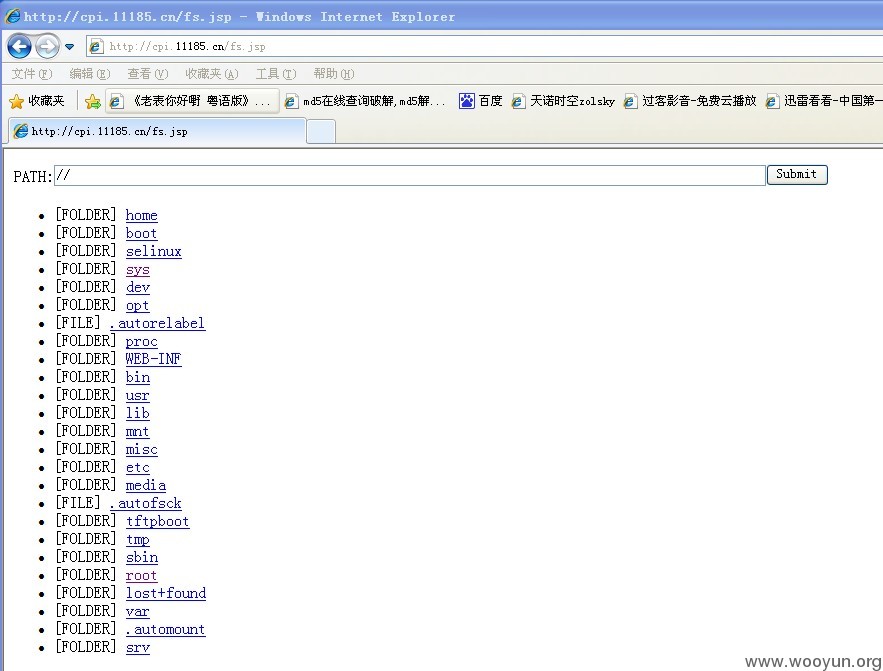Click the PATH input field
883x671 pixels.
(409, 175)
